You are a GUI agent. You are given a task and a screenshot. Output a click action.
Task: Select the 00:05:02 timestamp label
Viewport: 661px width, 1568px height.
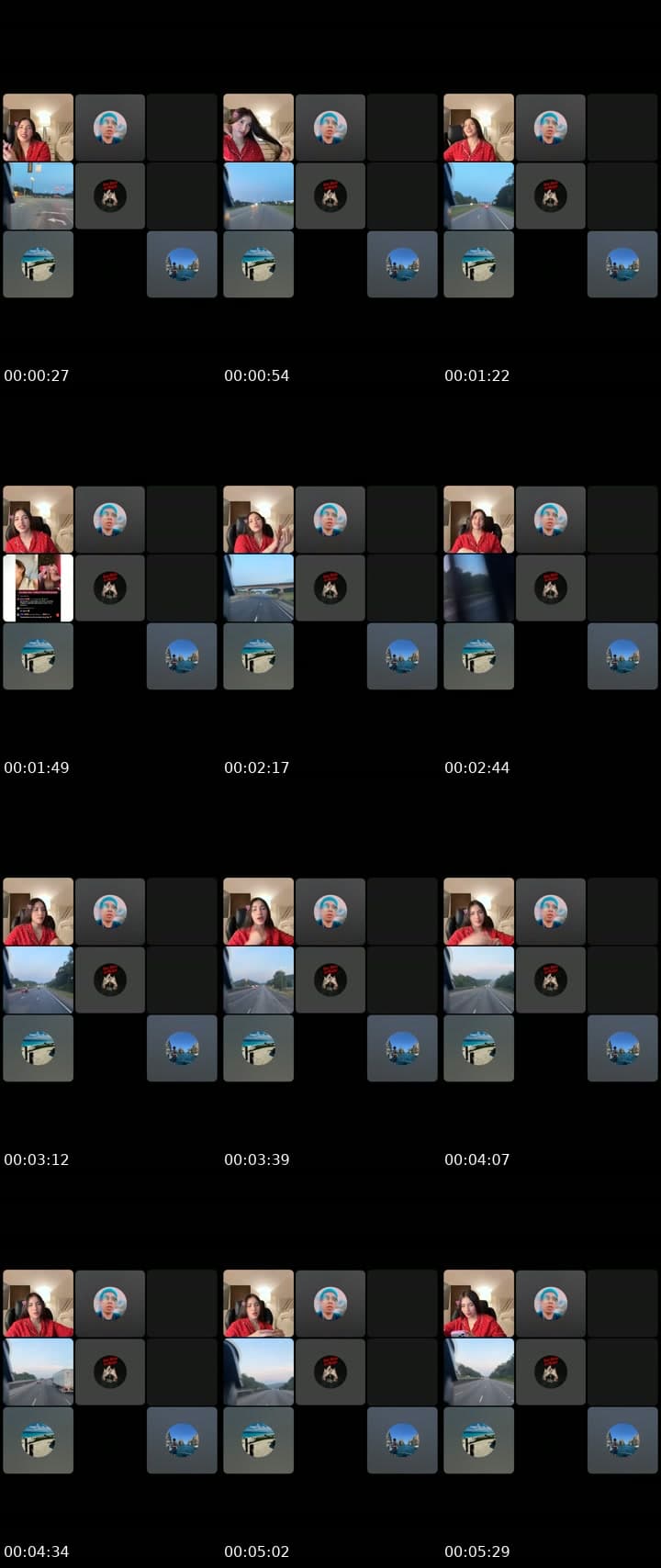[x=257, y=1551]
